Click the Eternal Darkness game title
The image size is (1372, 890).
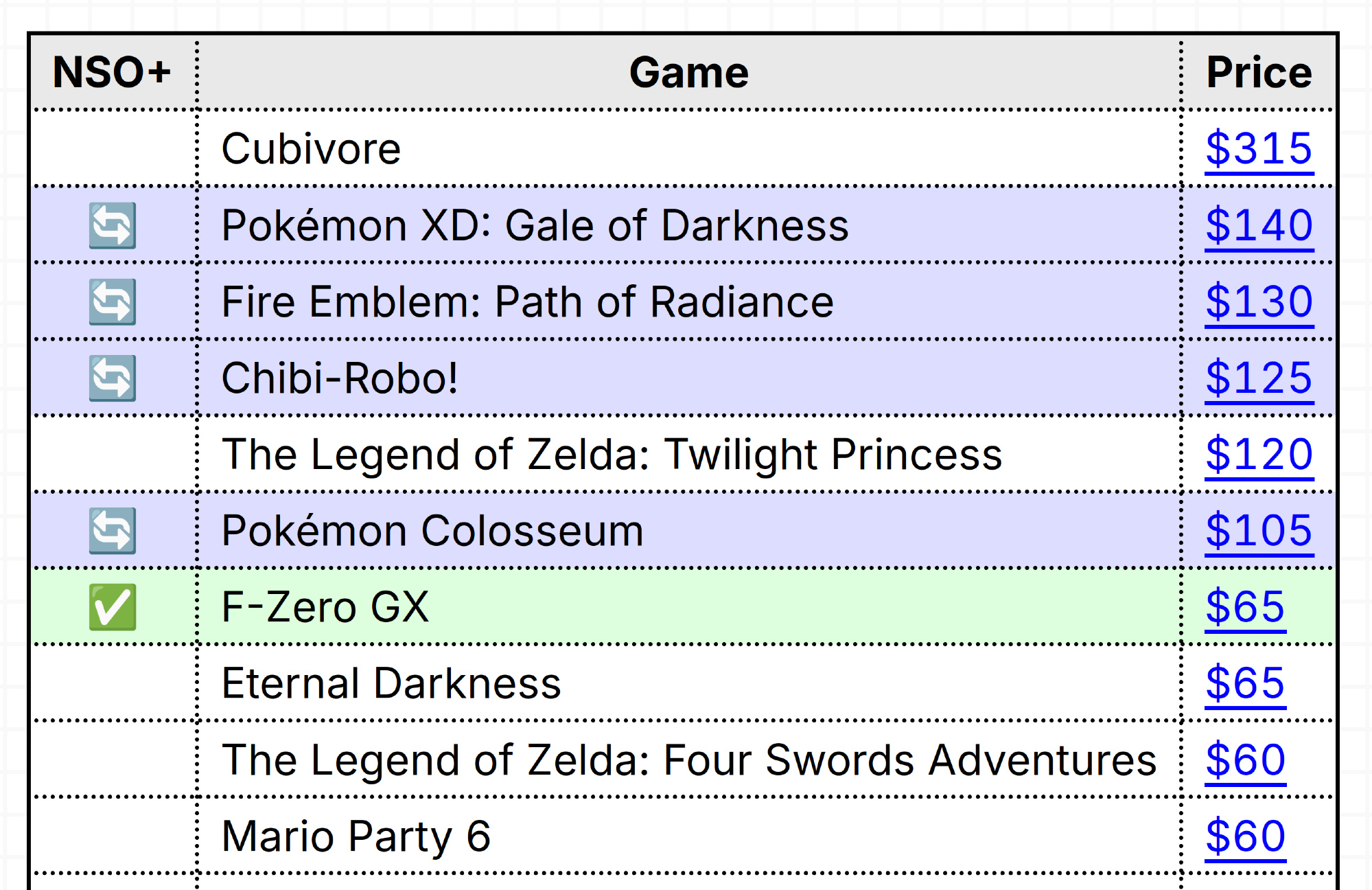tap(391, 683)
